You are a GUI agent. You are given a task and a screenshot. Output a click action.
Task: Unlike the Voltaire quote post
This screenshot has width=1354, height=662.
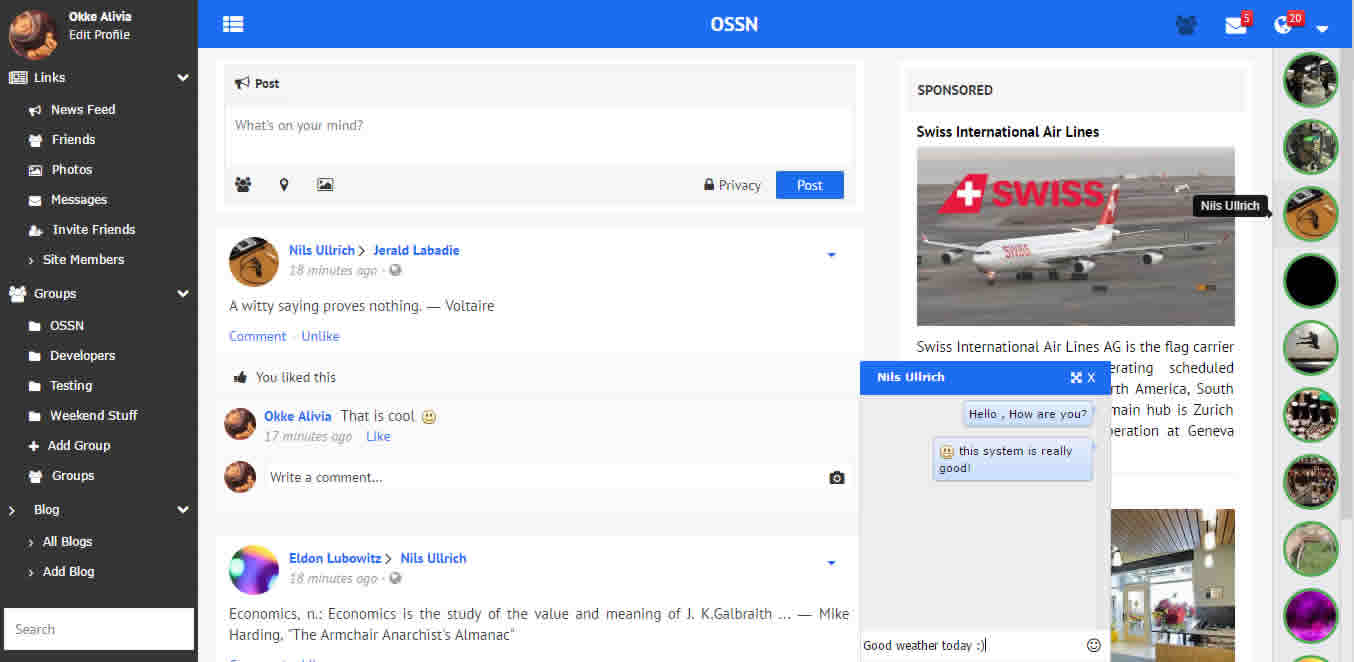click(320, 337)
